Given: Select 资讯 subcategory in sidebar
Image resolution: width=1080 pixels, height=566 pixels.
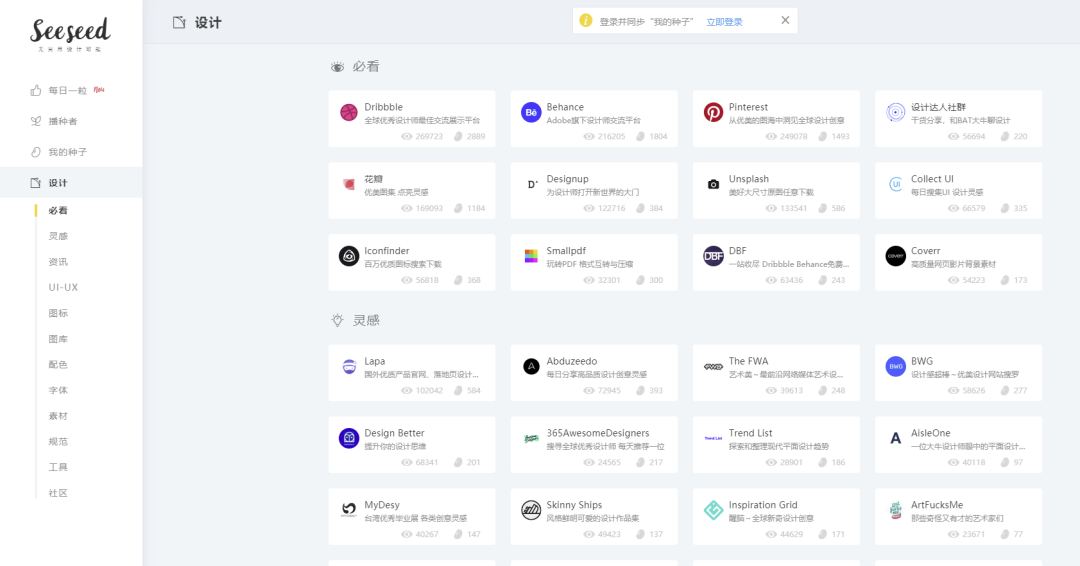Looking at the screenshot, I should [58, 262].
